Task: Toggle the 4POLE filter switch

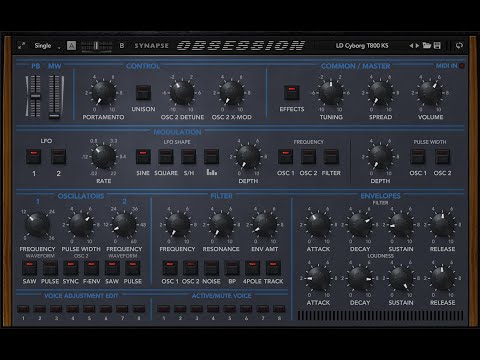Action: (x=252, y=268)
